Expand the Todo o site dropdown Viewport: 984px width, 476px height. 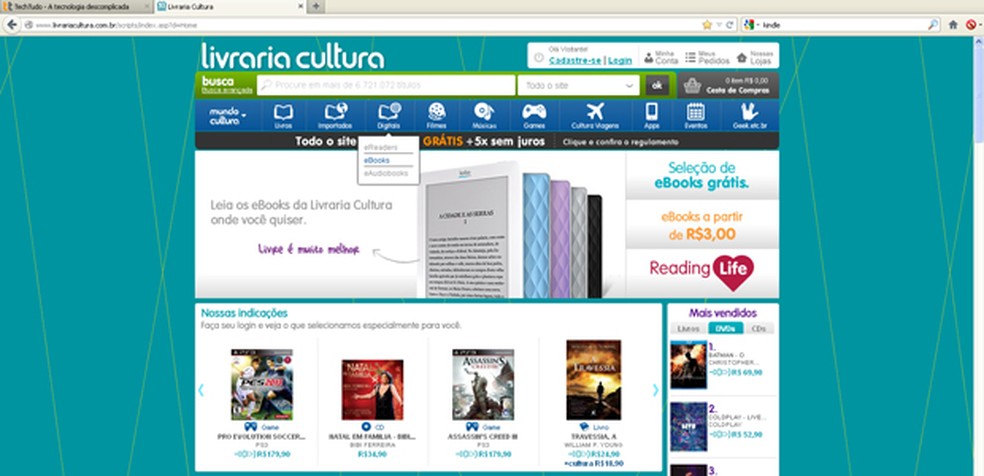(578, 85)
